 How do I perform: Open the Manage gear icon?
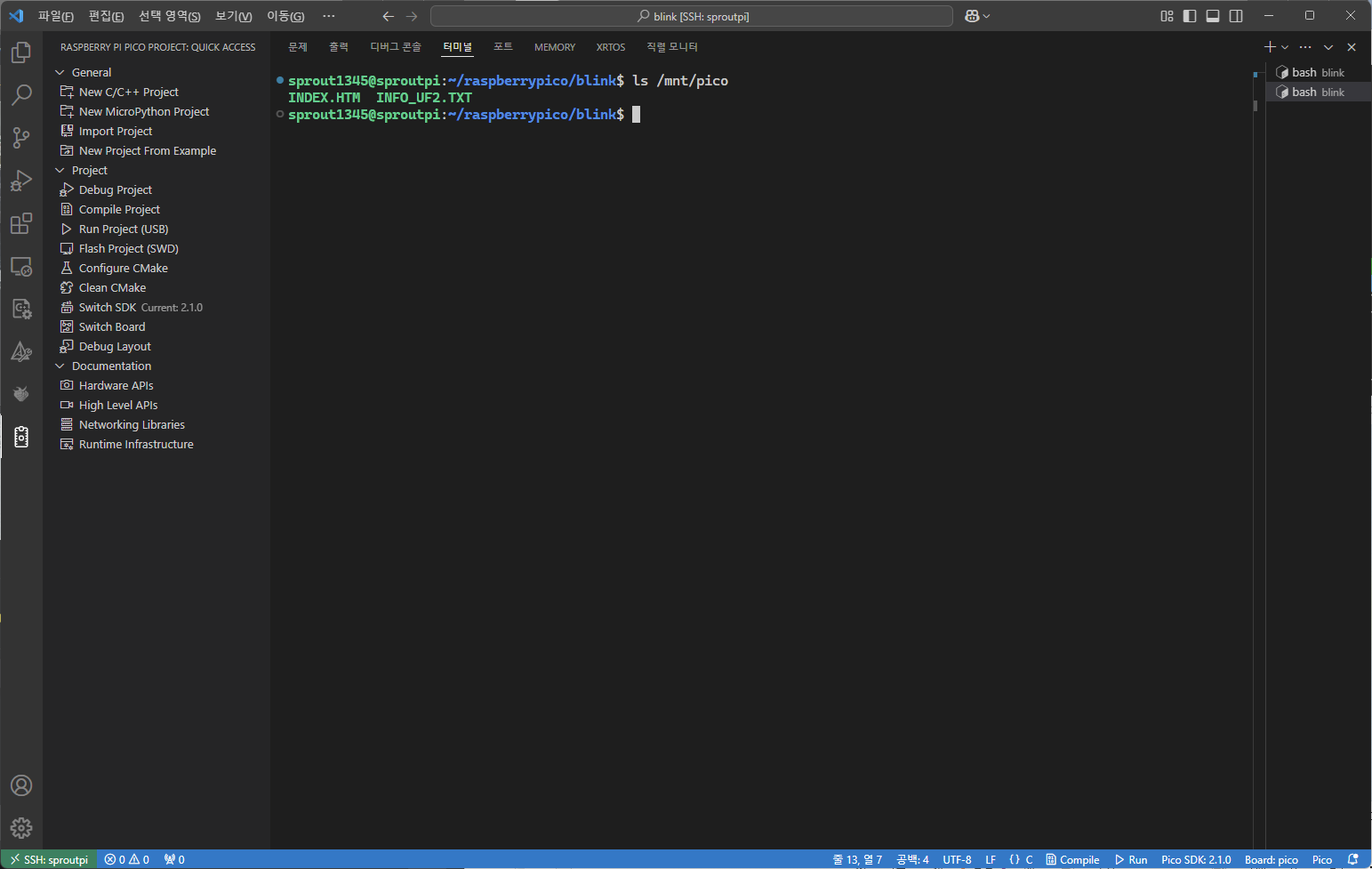click(x=21, y=828)
